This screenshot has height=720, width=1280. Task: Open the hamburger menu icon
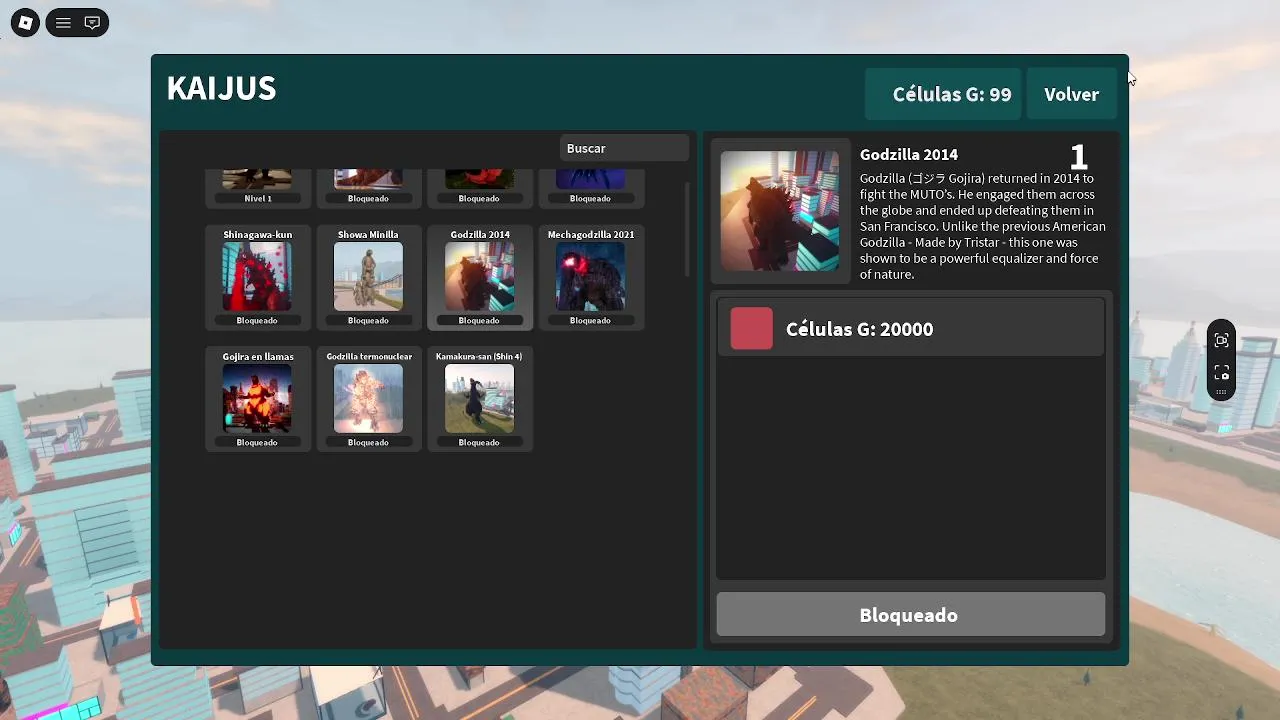click(x=63, y=23)
